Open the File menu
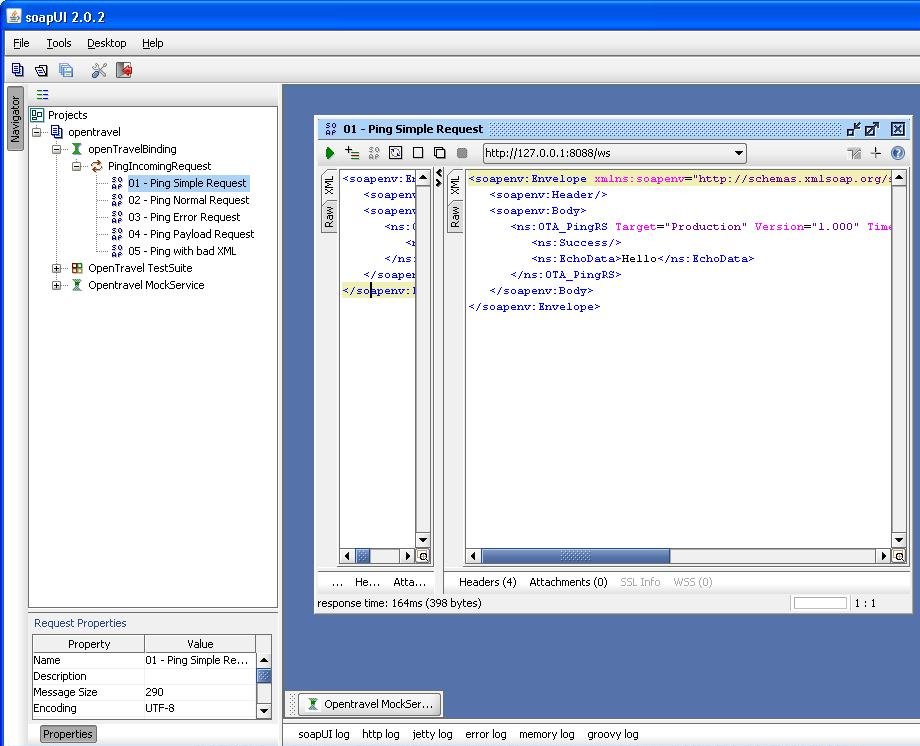The image size is (920, 746). 21,43
